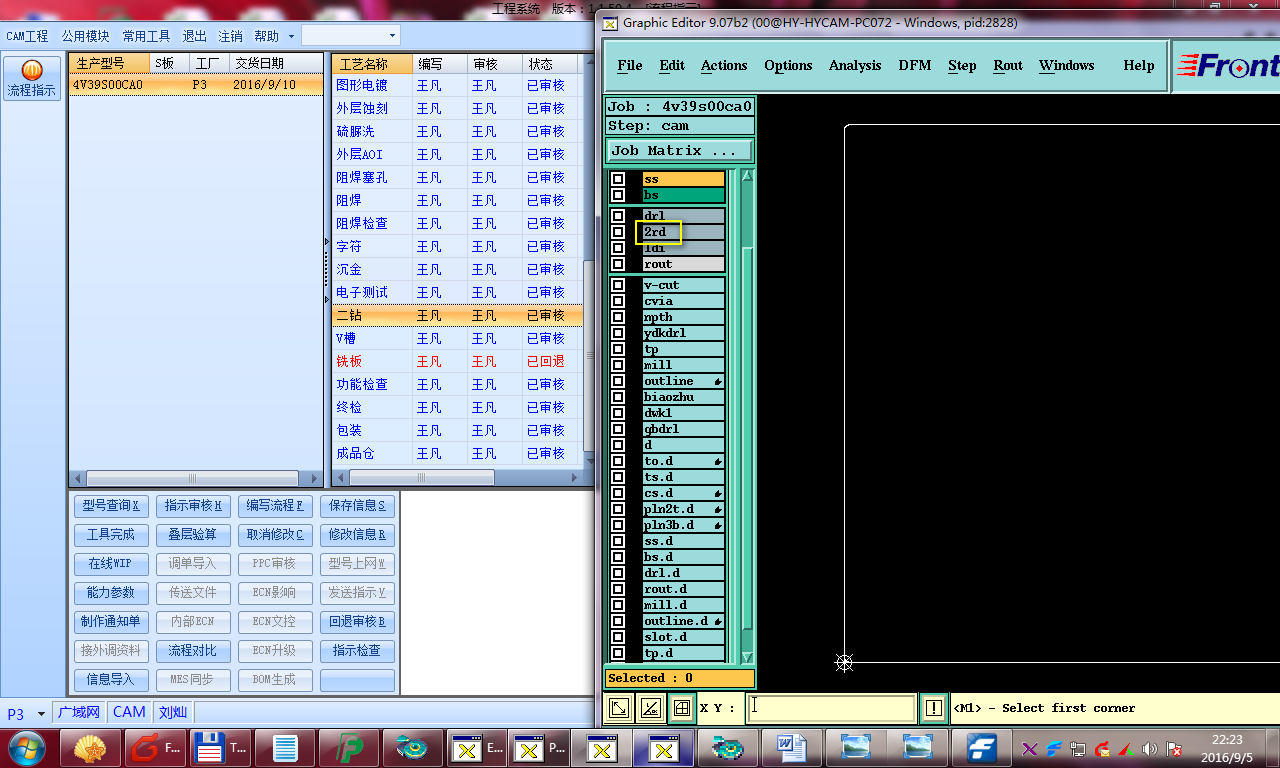Click the Frontline logo in Graphic Editor
Viewport: 1280px width, 768px height.
pos(1228,66)
